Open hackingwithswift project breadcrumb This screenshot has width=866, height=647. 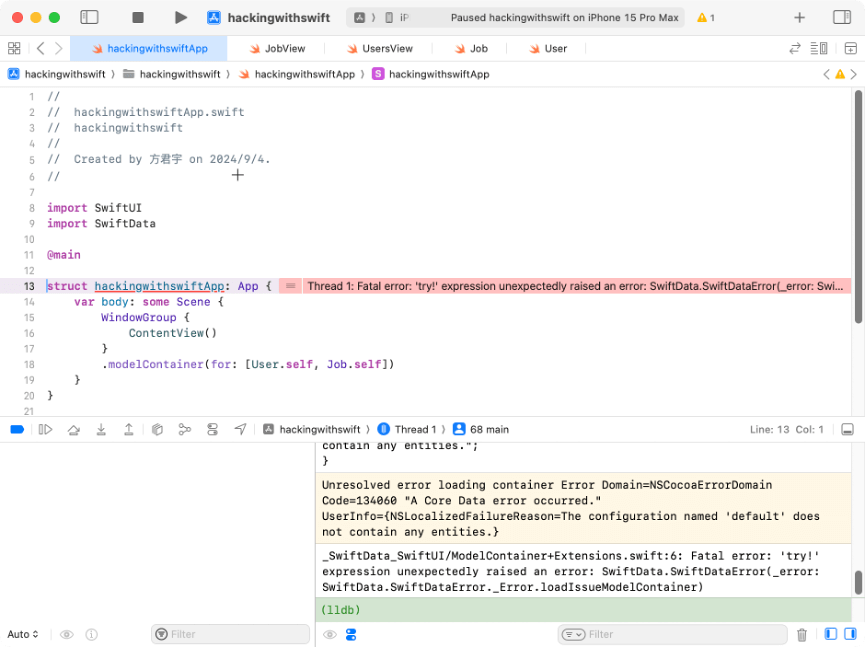57,74
